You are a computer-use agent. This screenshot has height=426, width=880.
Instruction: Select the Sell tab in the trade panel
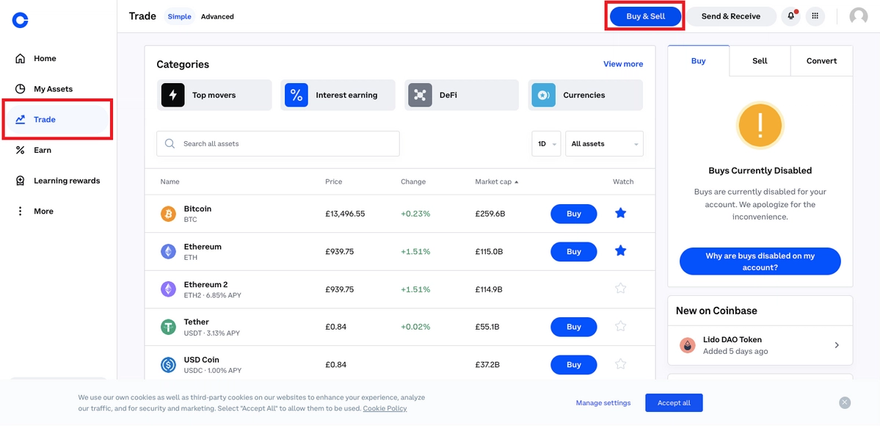coord(760,61)
